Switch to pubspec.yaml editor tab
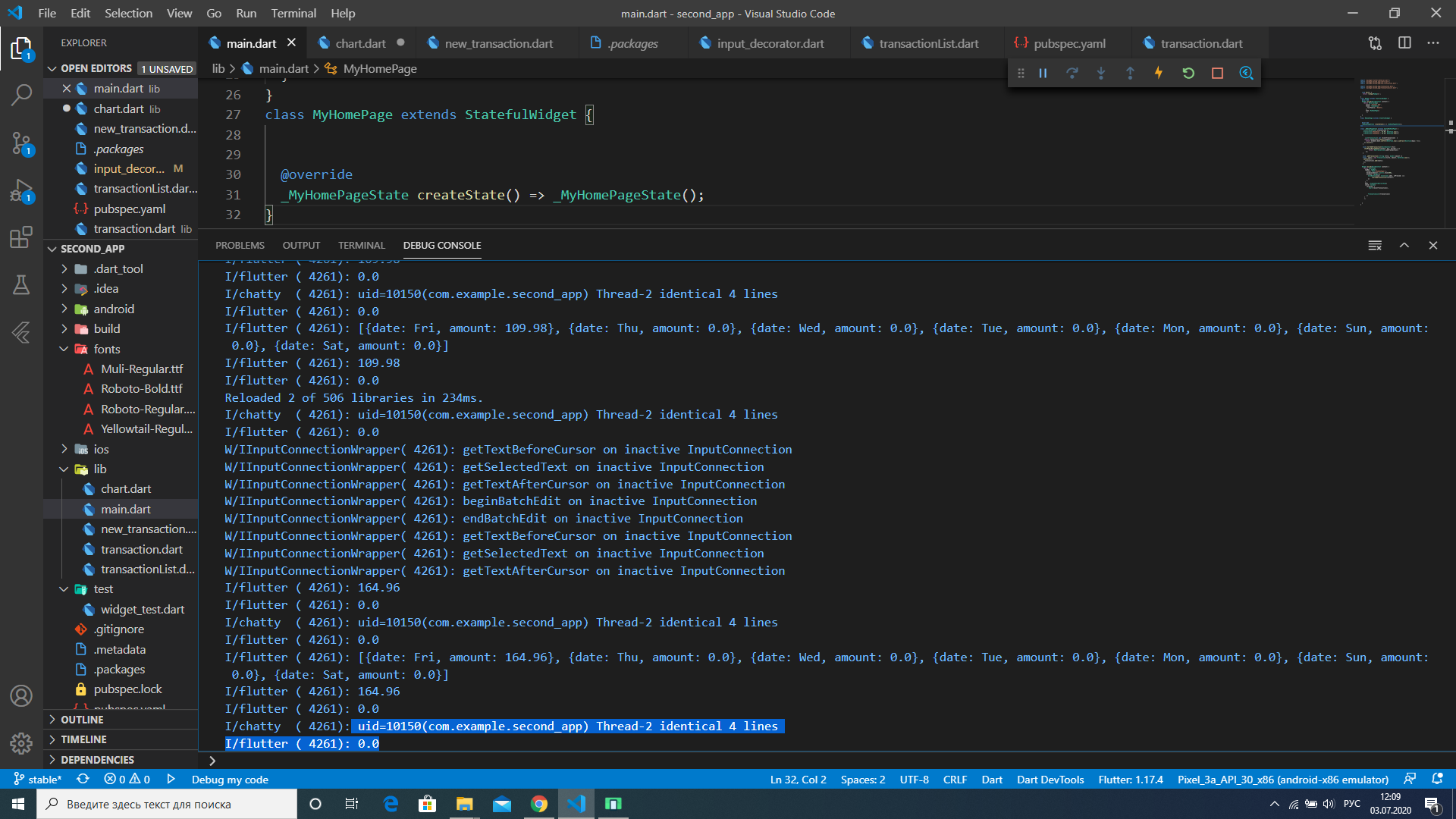Image resolution: width=1456 pixels, height=819 pixels. coord(1069,43)
